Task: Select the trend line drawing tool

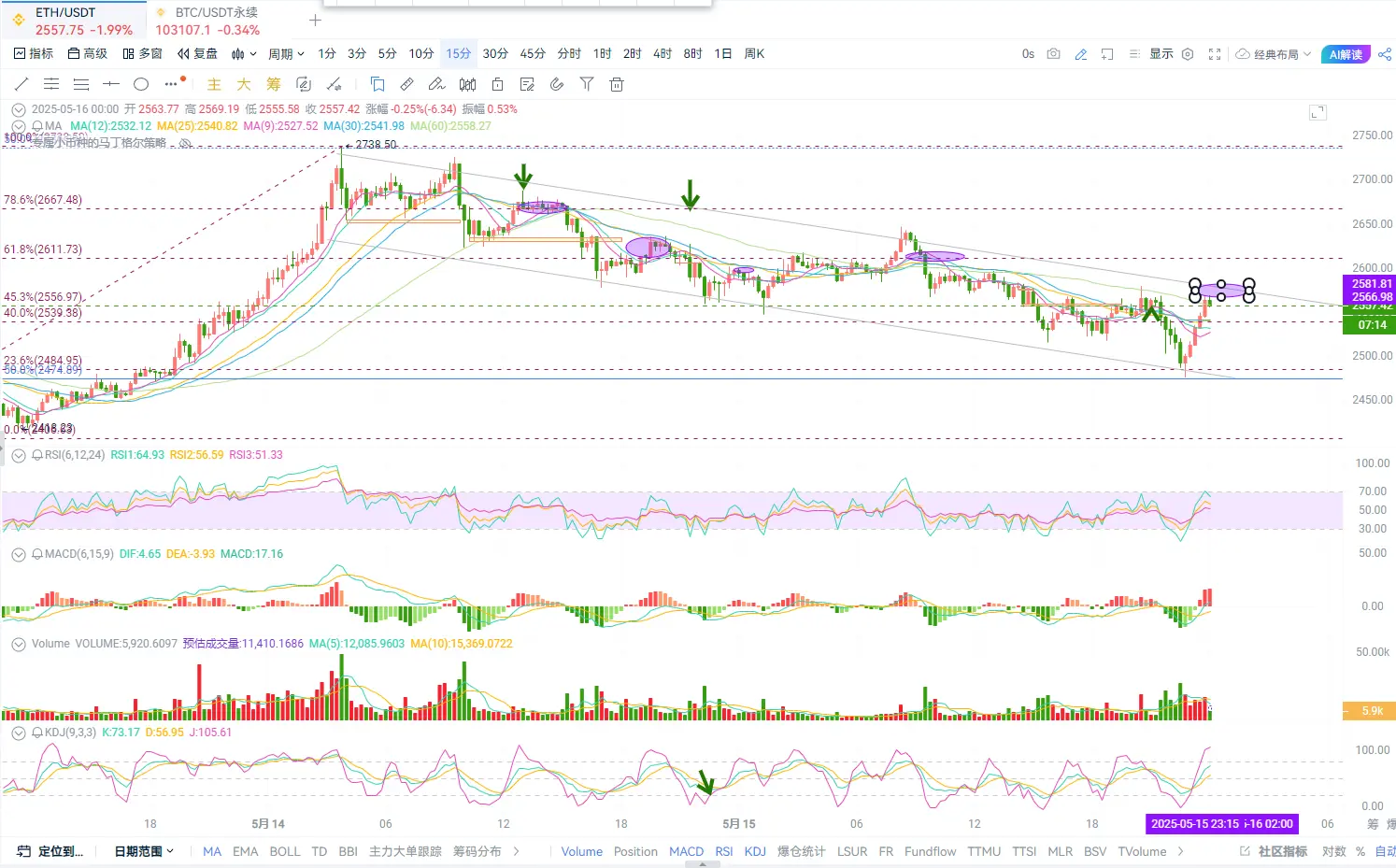Action: tap(21, 84)
